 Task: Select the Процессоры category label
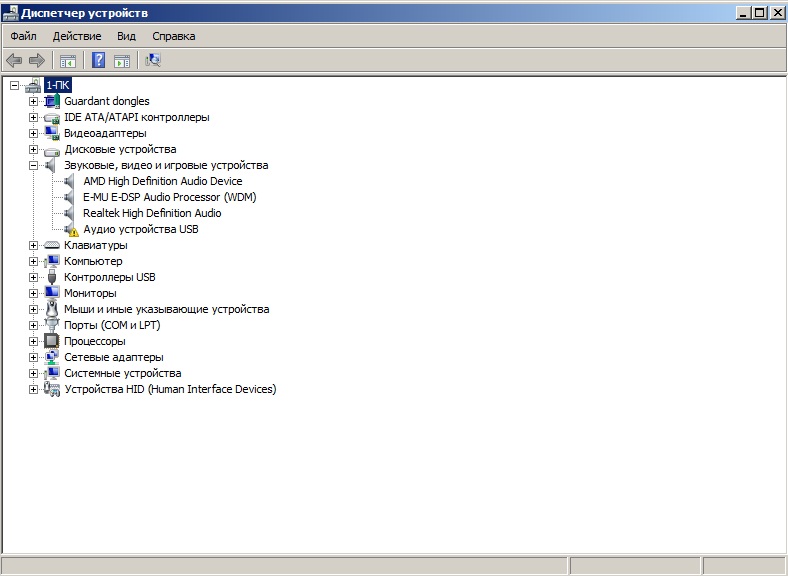pos(95,341)
